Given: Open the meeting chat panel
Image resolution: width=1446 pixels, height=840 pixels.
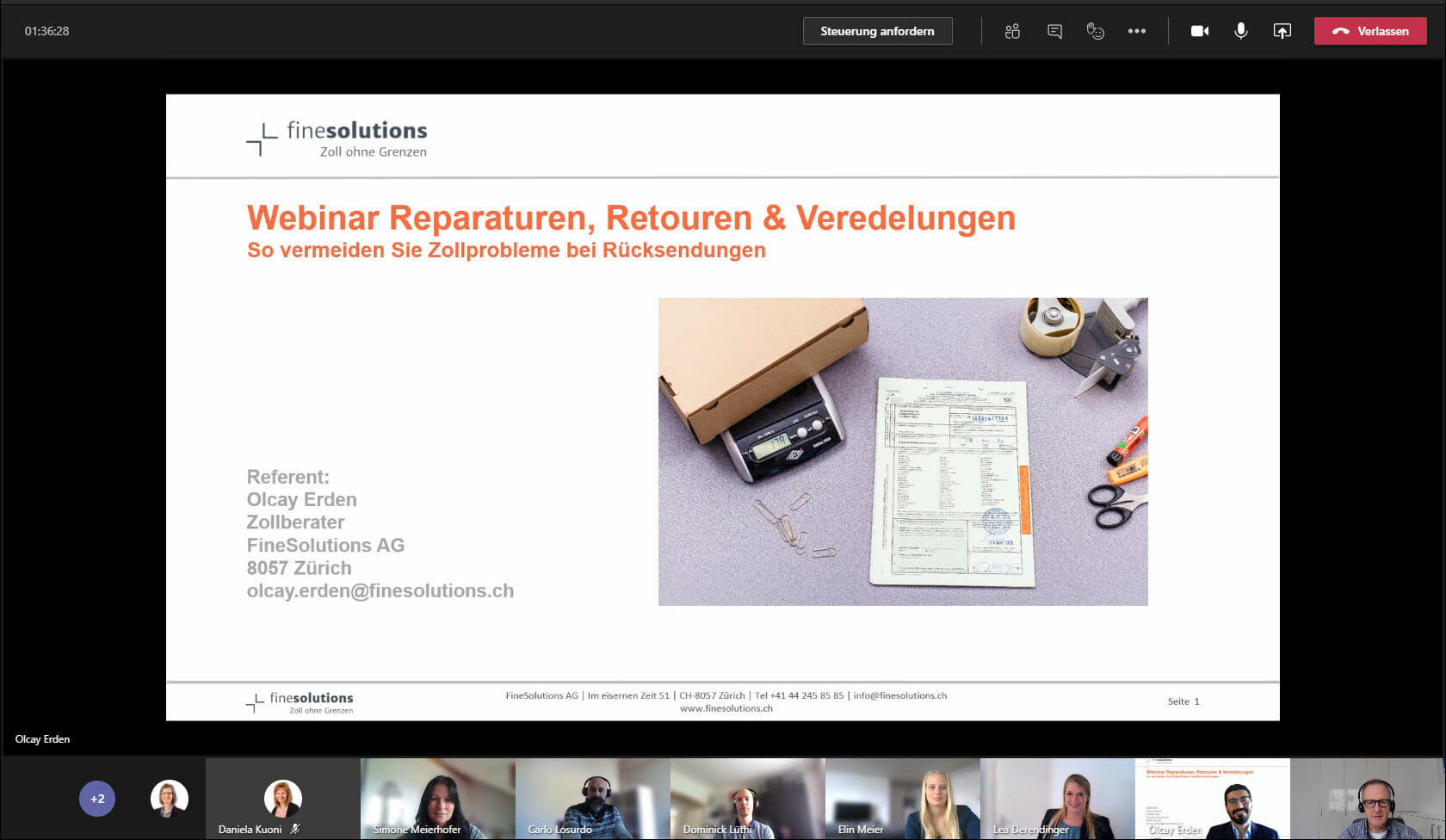Looking at the screenshot, I should (1053, 31).
